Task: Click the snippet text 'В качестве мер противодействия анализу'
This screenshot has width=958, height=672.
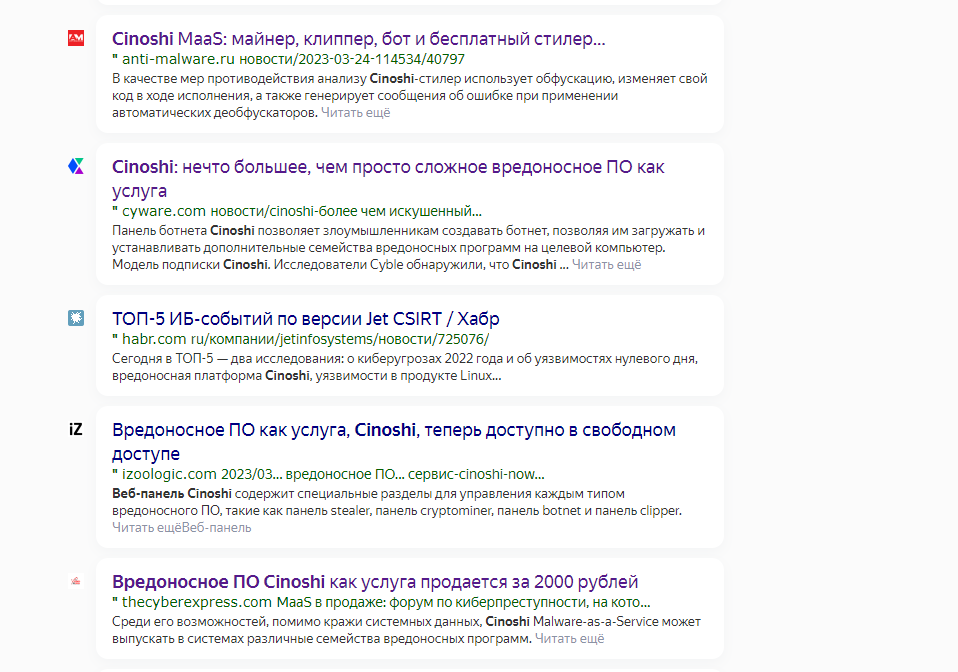Action: pos(240,79)
